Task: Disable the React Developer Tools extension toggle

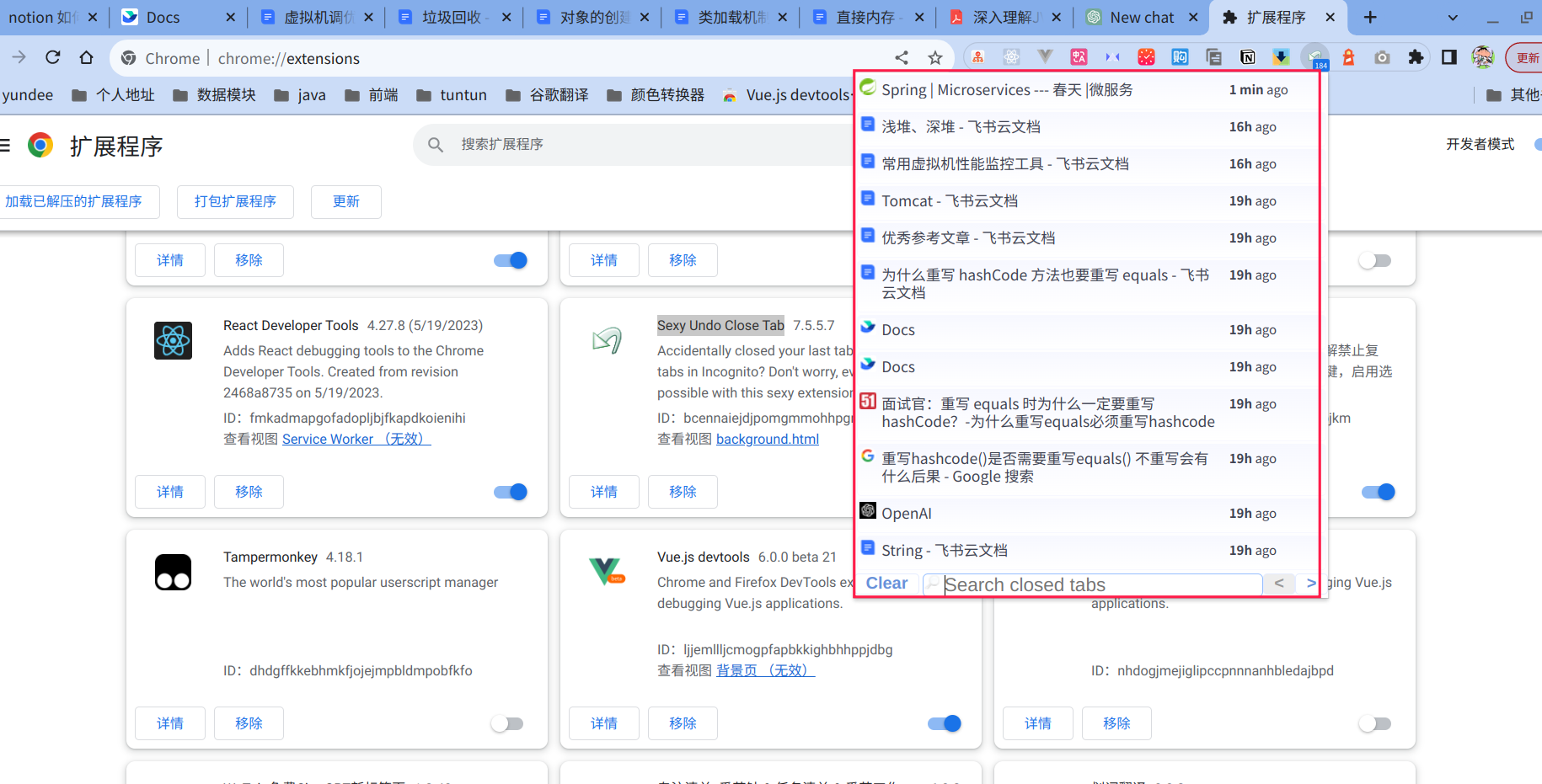Action: click(511, 492)
